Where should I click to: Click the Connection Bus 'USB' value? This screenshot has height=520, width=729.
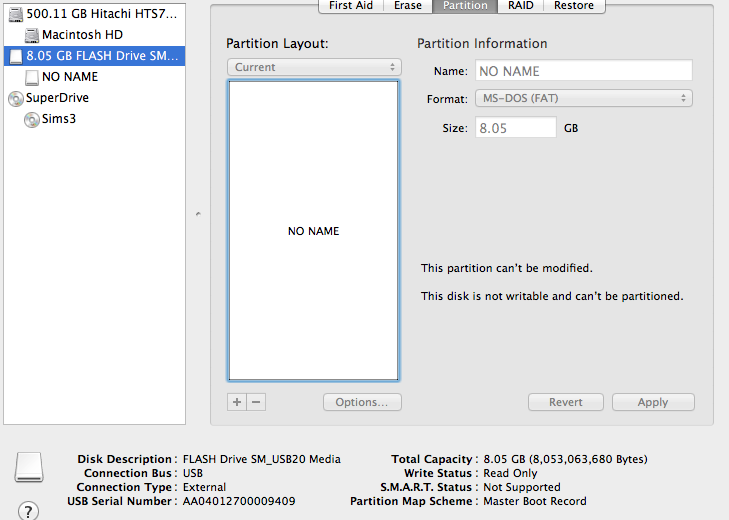193,473
